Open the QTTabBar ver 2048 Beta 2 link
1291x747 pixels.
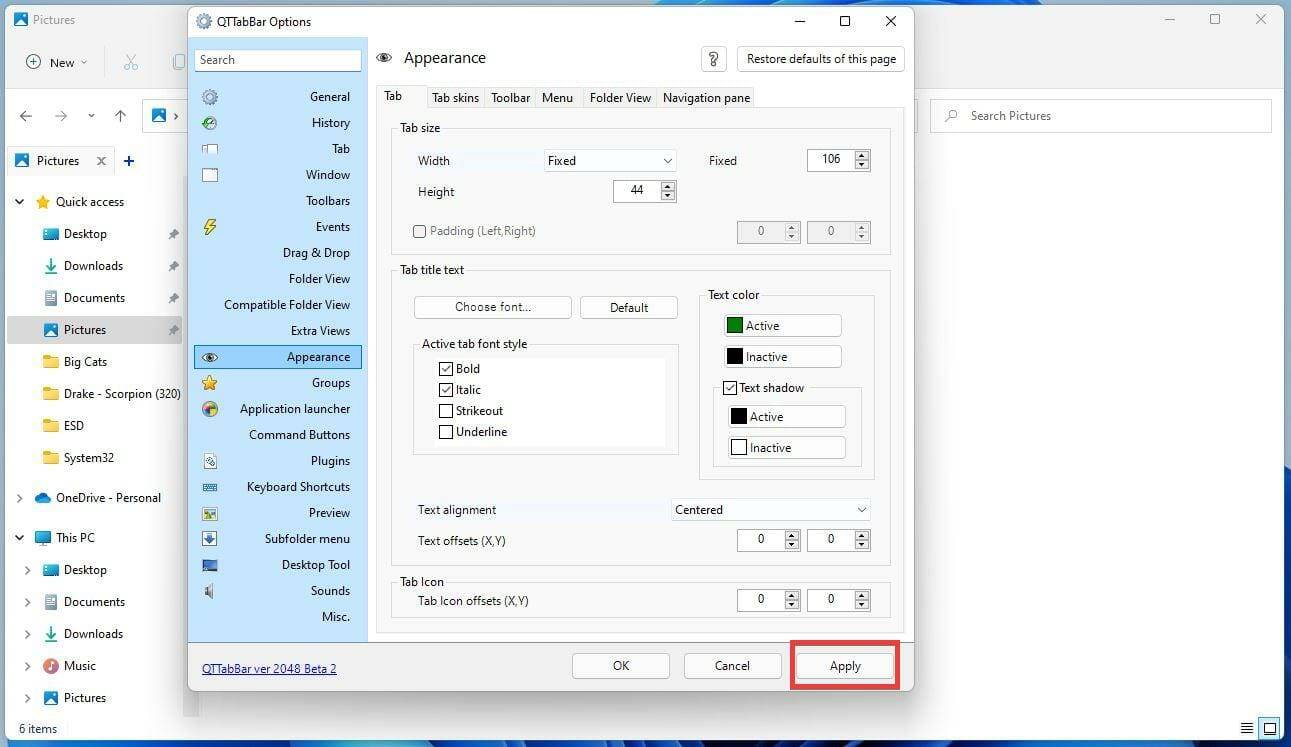[x=268, y=668]
